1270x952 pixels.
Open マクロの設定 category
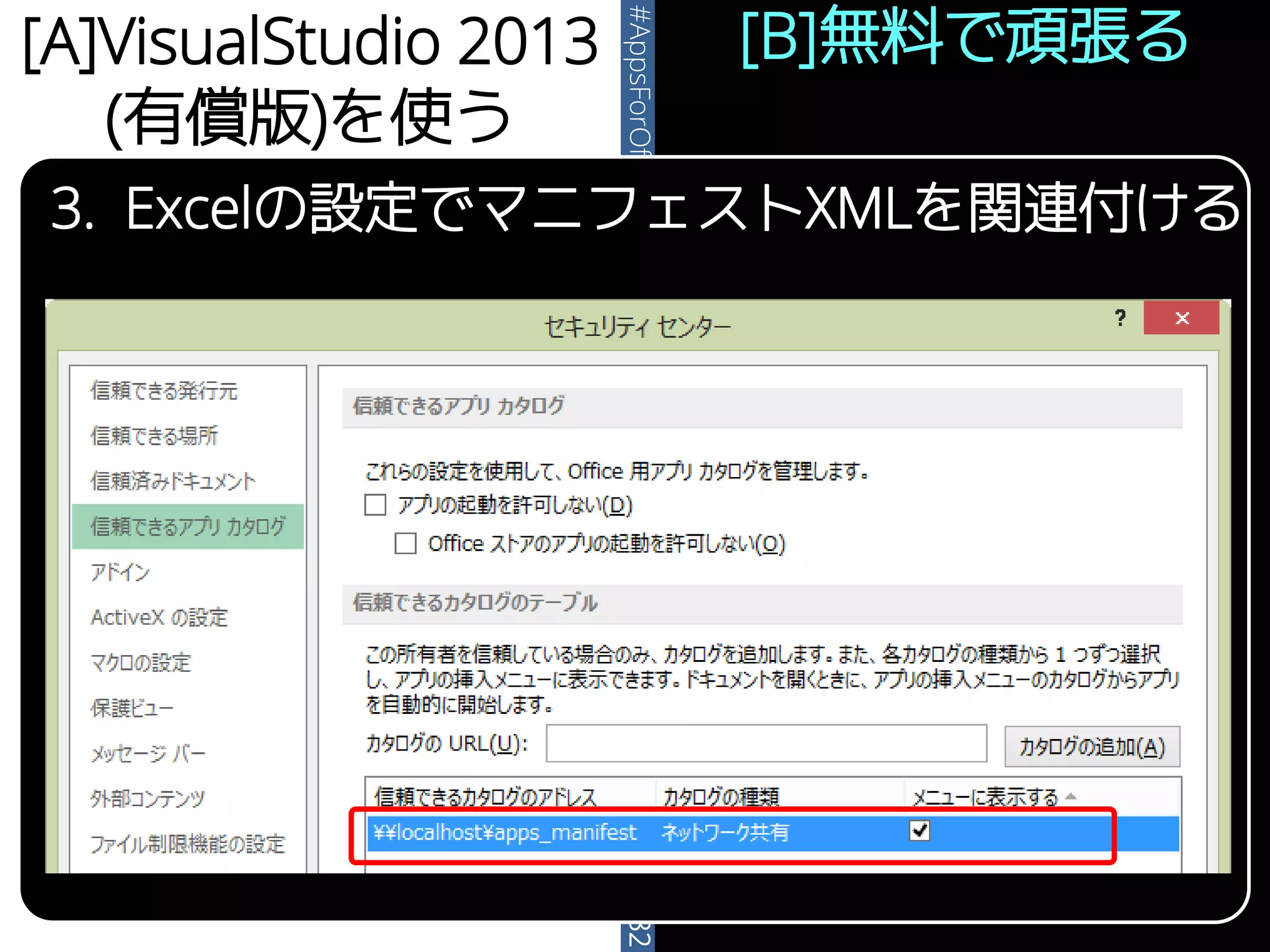(141, 663)
